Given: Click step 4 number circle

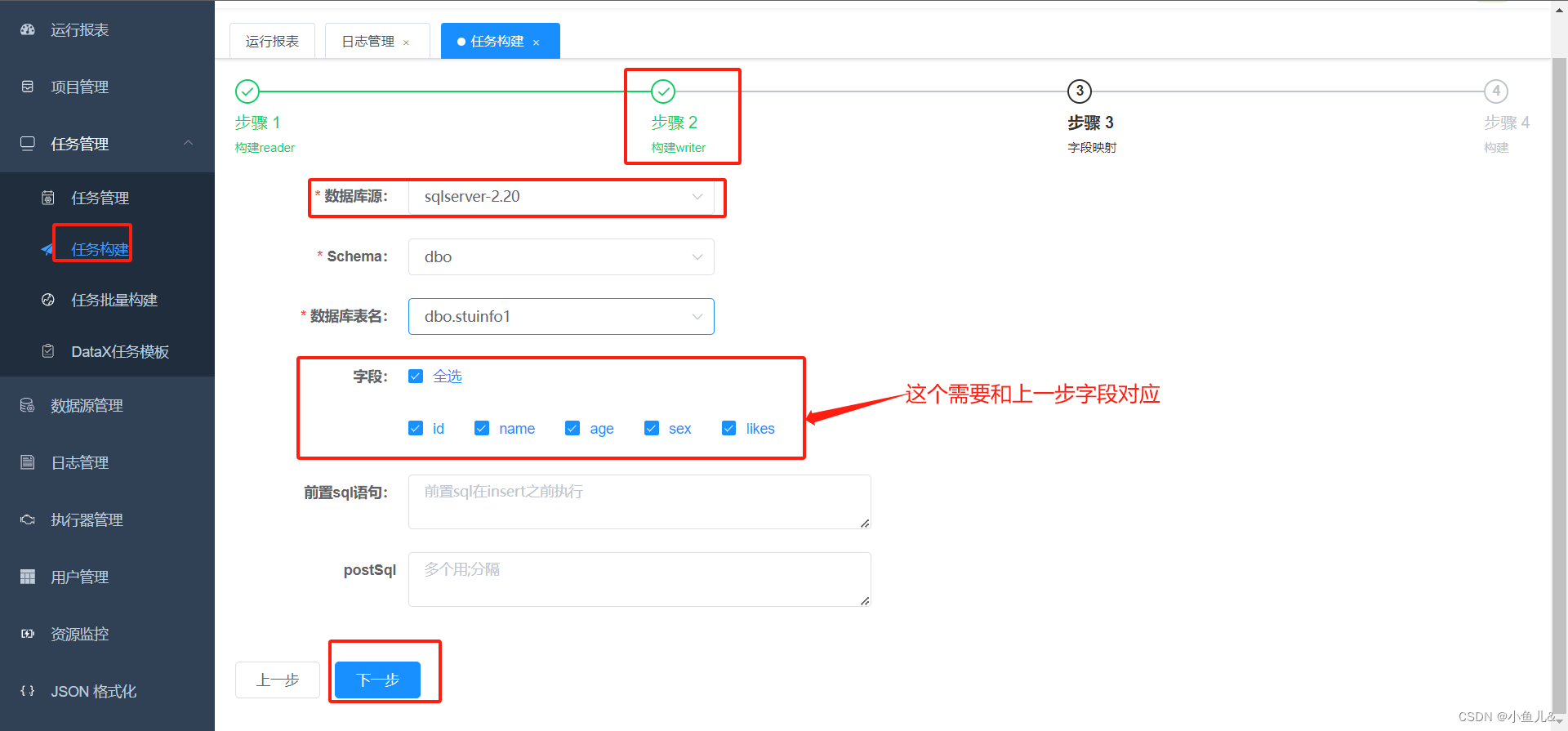Looking at the screenshot, I should (x=1496, y=91).
